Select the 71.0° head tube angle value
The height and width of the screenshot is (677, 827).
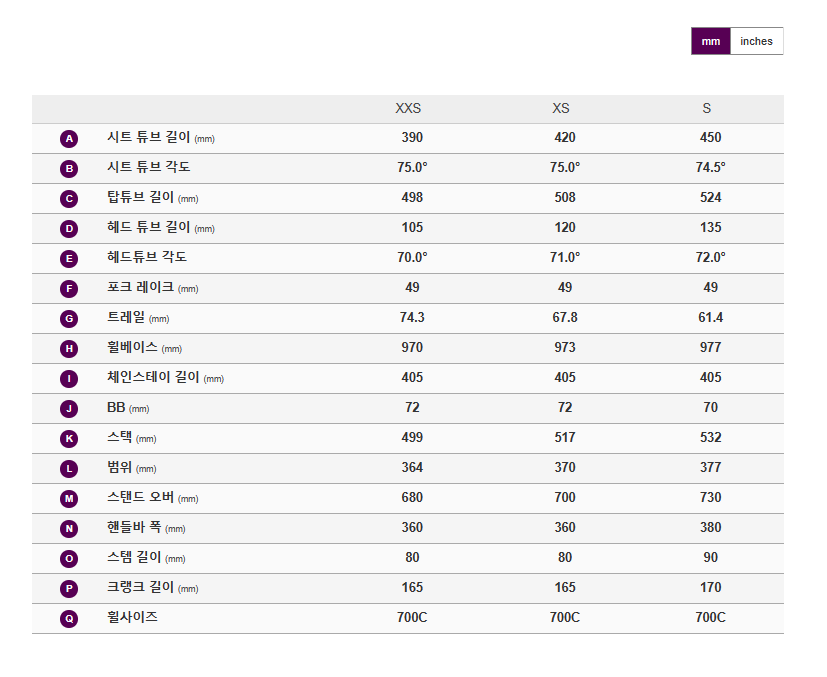565,258
